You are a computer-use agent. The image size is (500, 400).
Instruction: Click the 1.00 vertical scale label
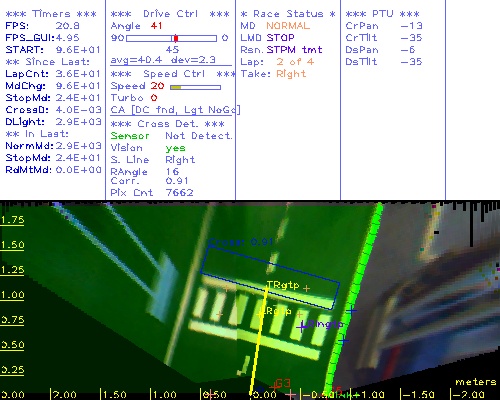click(x=12, y=295)
